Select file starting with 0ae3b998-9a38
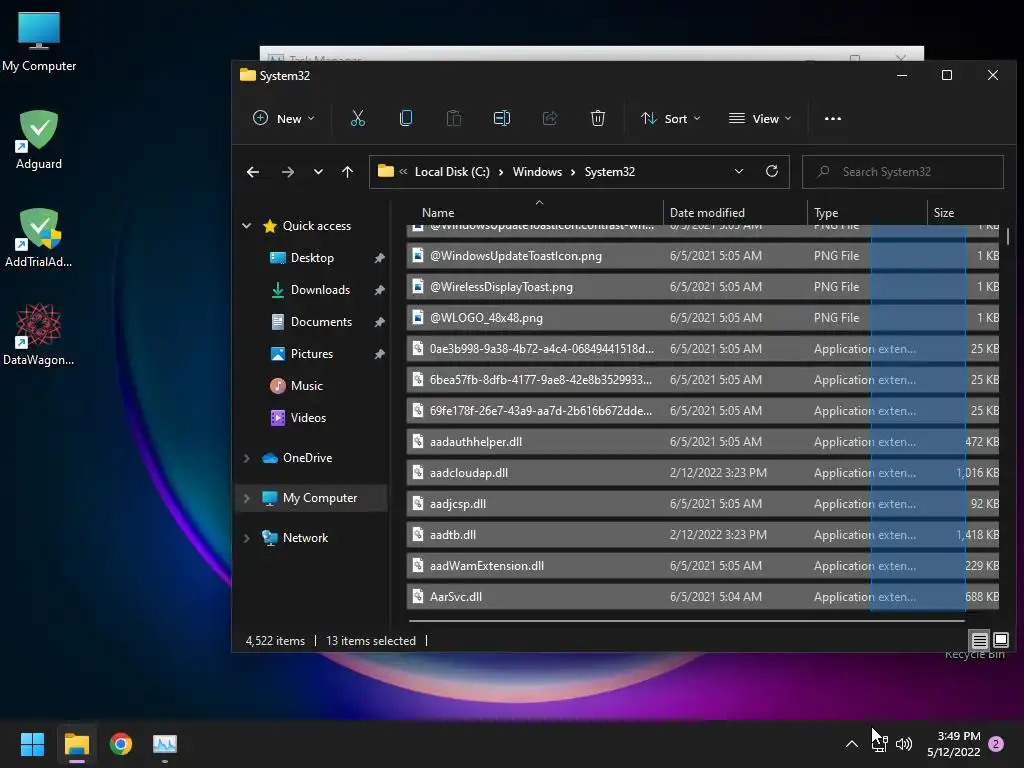Viewport: 1024px width, 768px height. click(702, 349)
